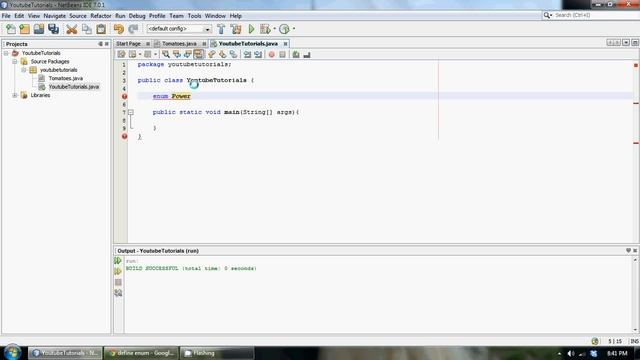Open the Source menu
The height and width of the screenshot is (360, 640).
78,16
